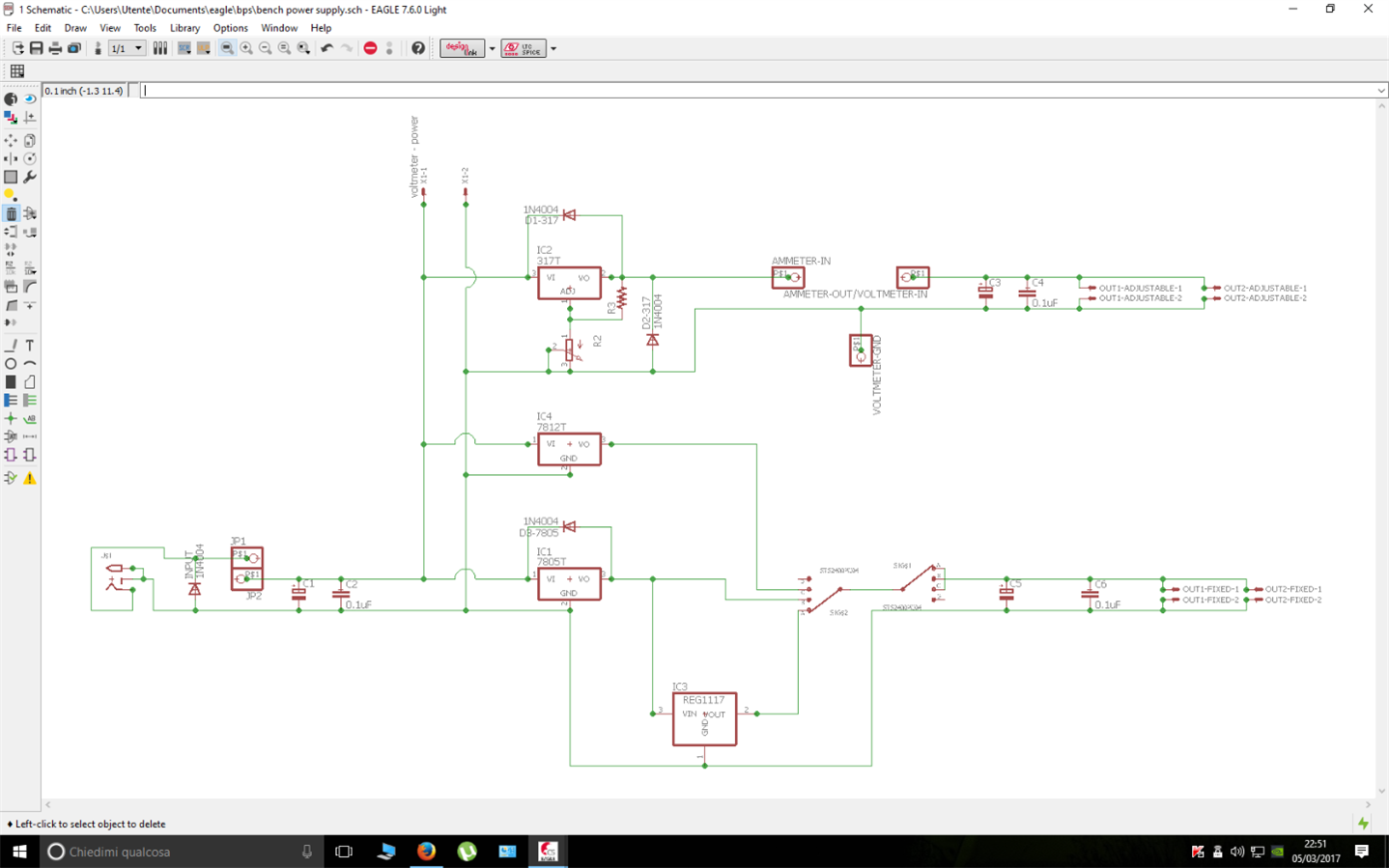Click the red Stop command icon
The image size is (1389, 868).
370,48
